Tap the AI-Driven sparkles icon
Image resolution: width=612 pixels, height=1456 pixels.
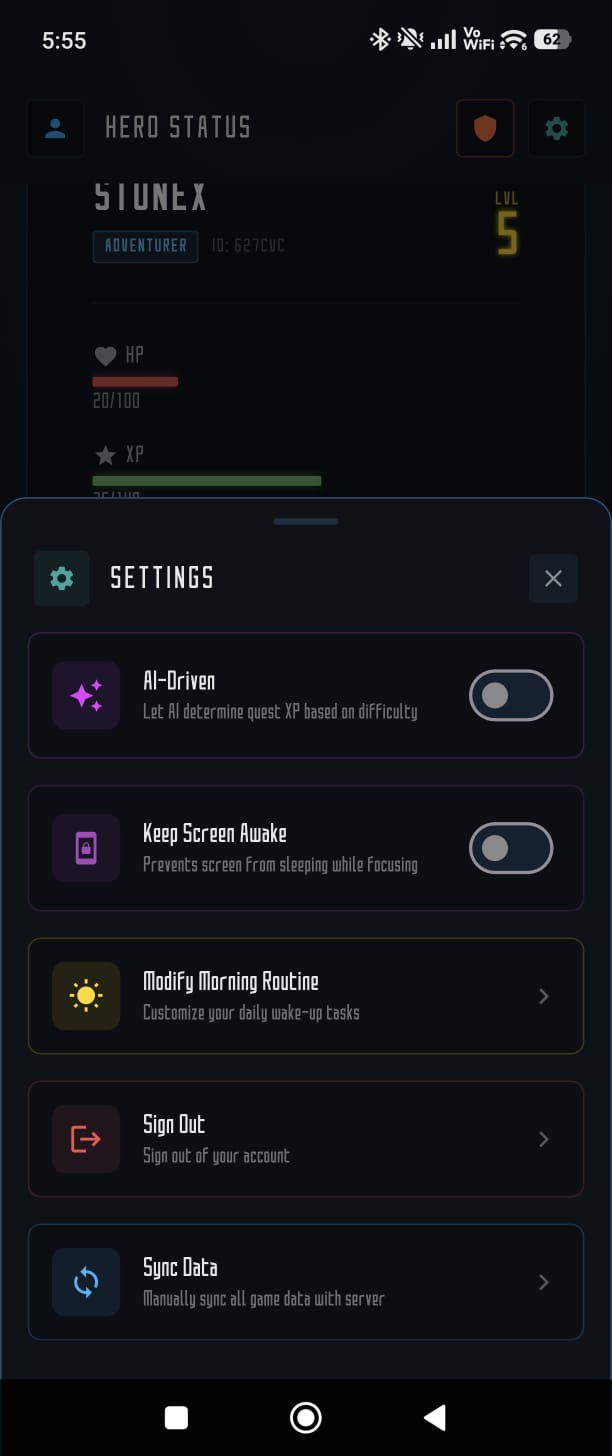point(86,695)
